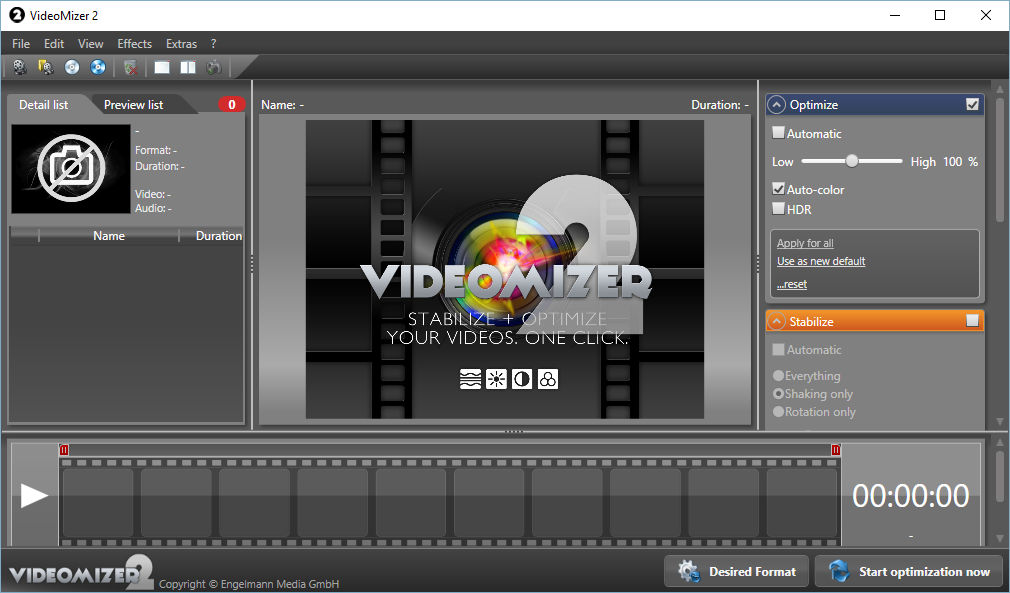Click the up arrow of the timeline scrollbar

[x=1000, y=442]
